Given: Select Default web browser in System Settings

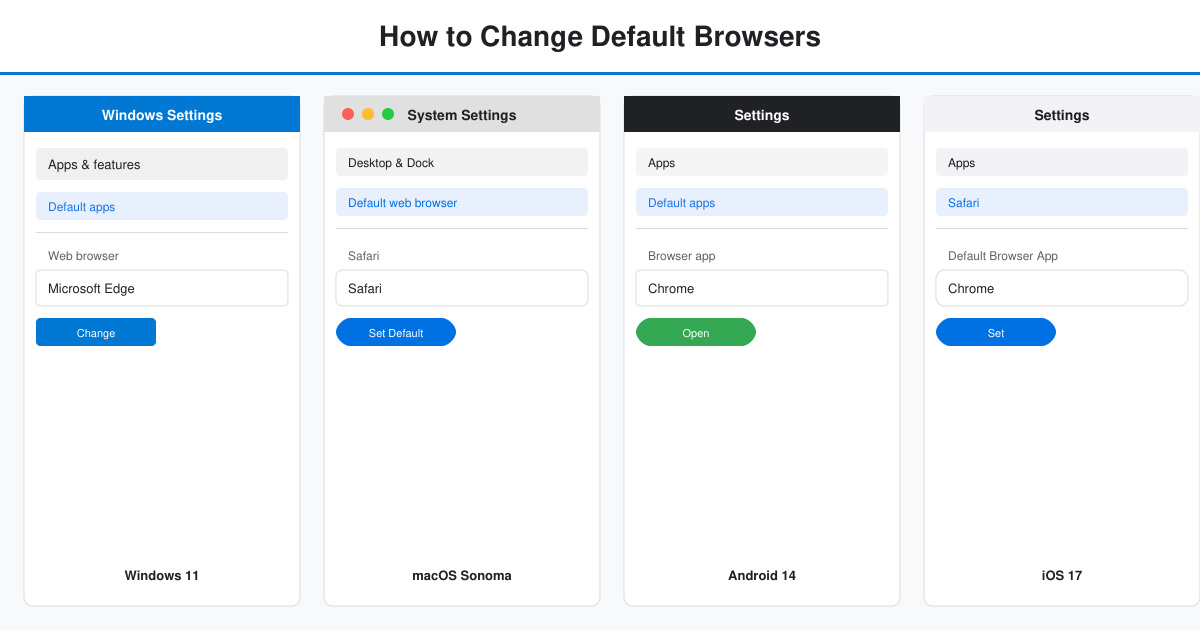Looking at the screenshot, I should [462, 202].
